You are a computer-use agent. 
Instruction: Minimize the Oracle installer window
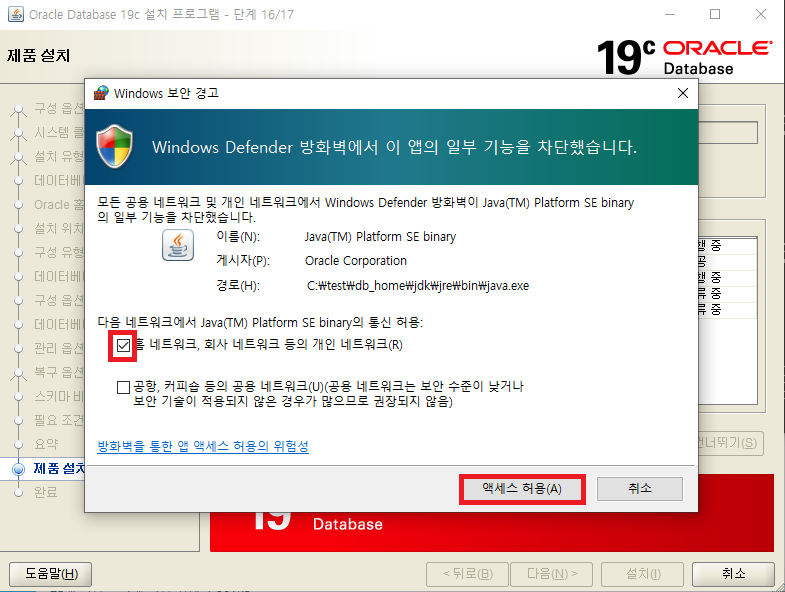point(669,14)
